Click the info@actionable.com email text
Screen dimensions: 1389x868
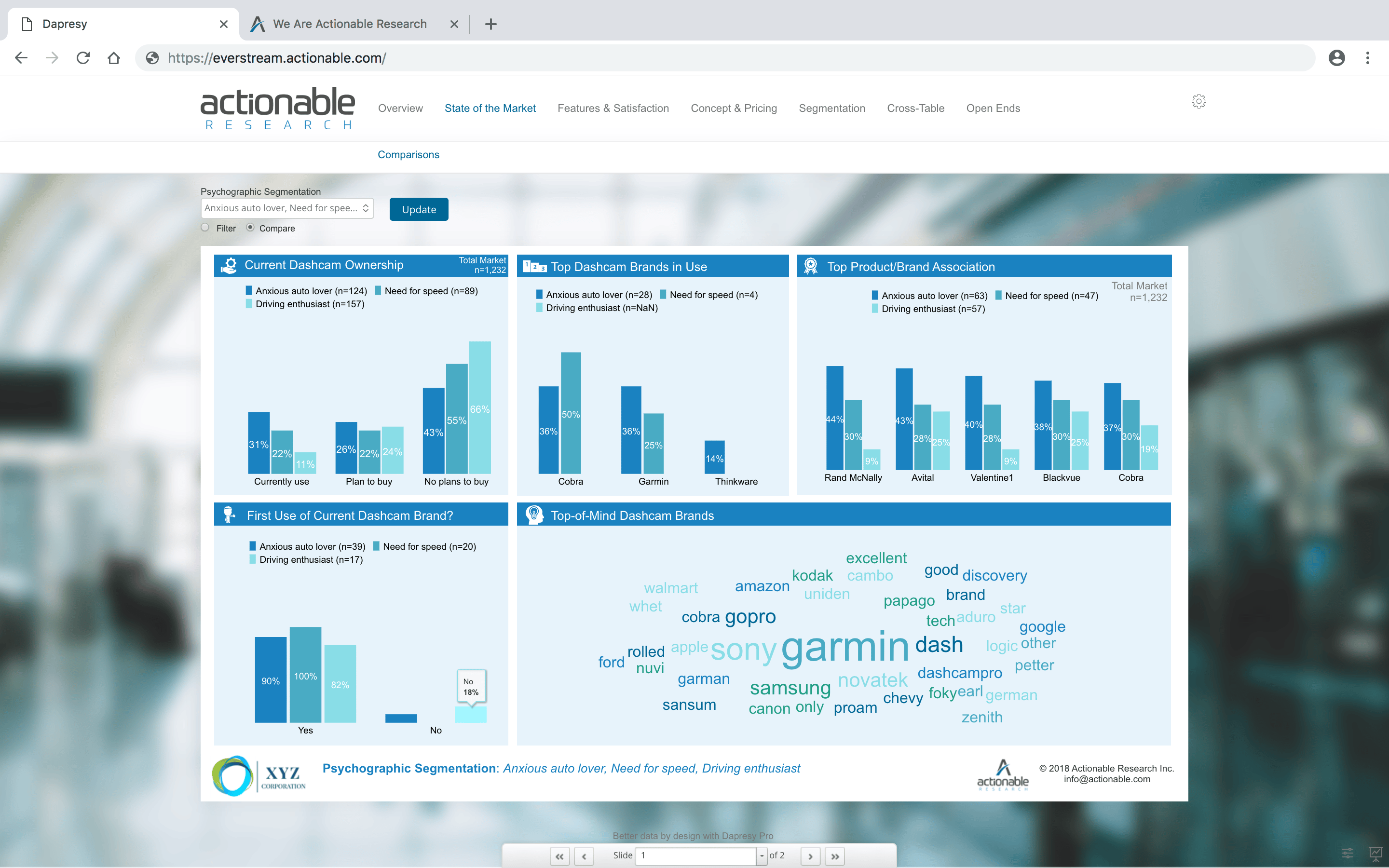pyautogui.click(x=1106, y=779)
